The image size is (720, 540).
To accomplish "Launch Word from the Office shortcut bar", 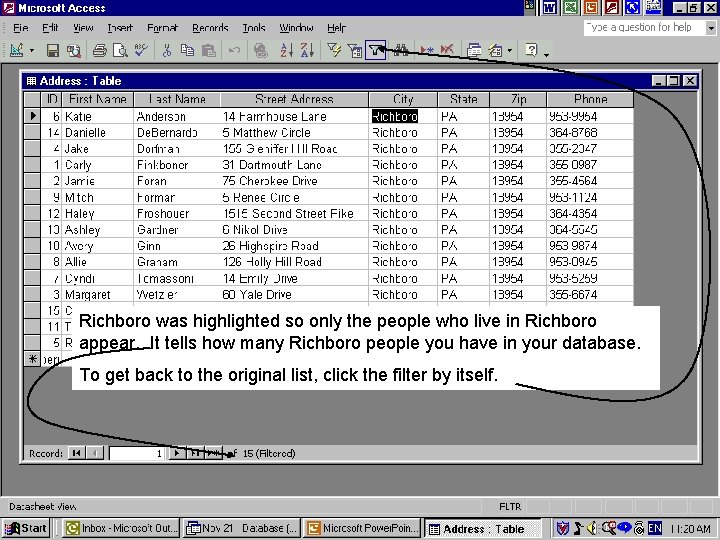I will (550, 8).
